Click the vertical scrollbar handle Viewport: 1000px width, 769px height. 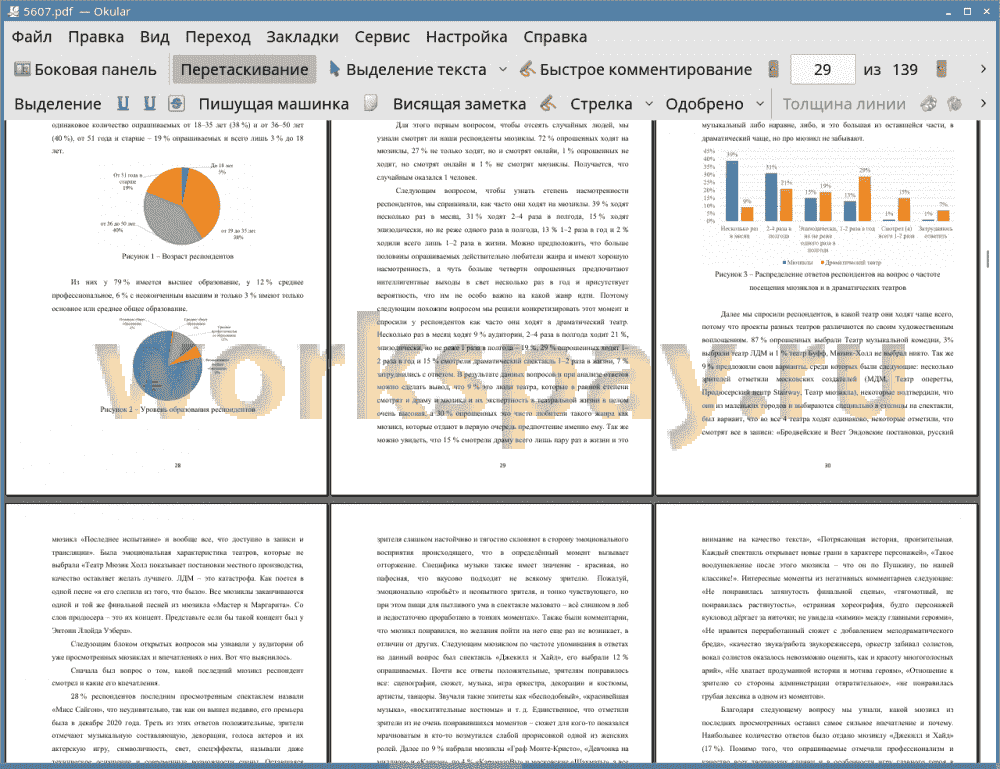988,258
